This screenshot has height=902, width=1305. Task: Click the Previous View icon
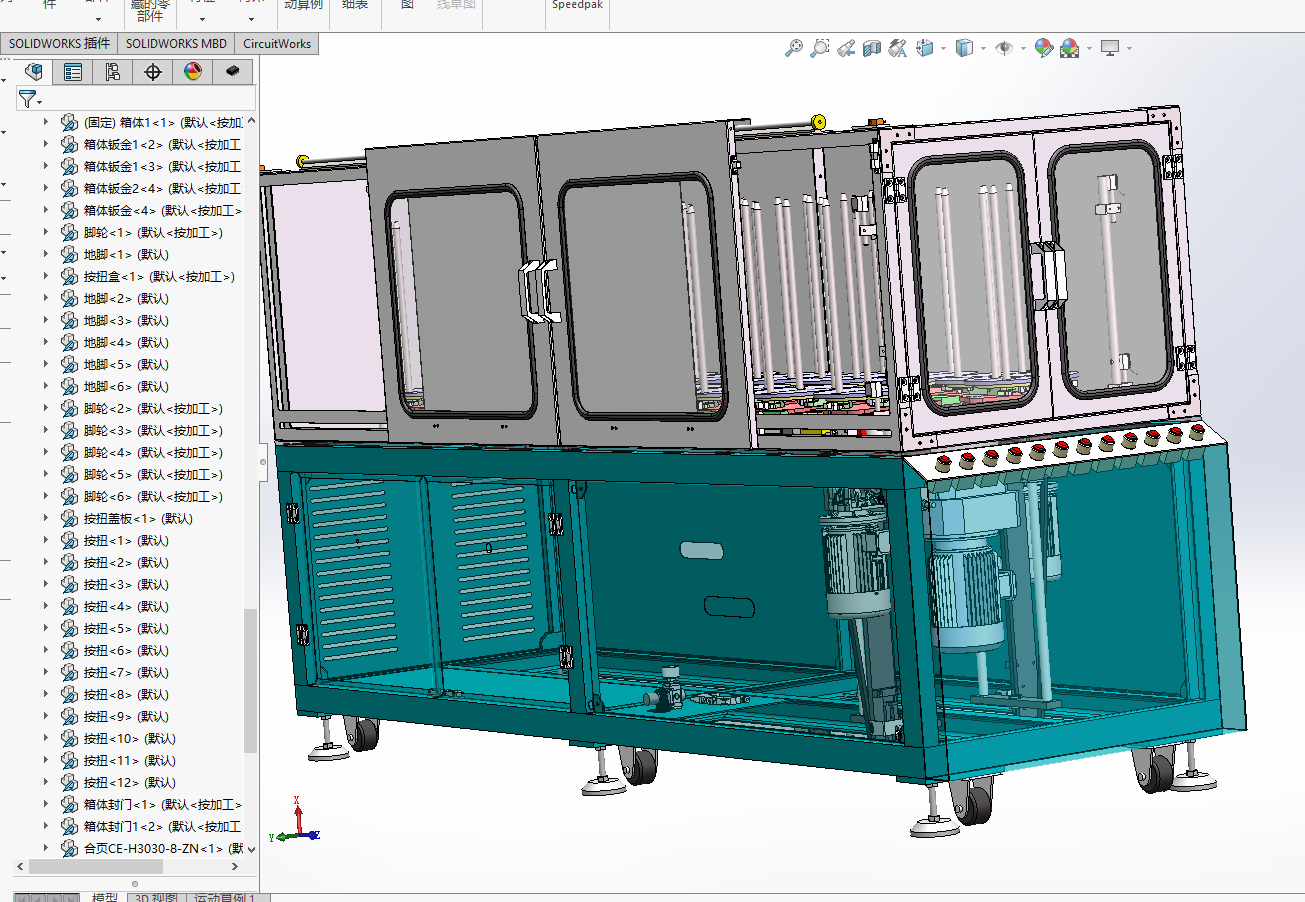846,48
